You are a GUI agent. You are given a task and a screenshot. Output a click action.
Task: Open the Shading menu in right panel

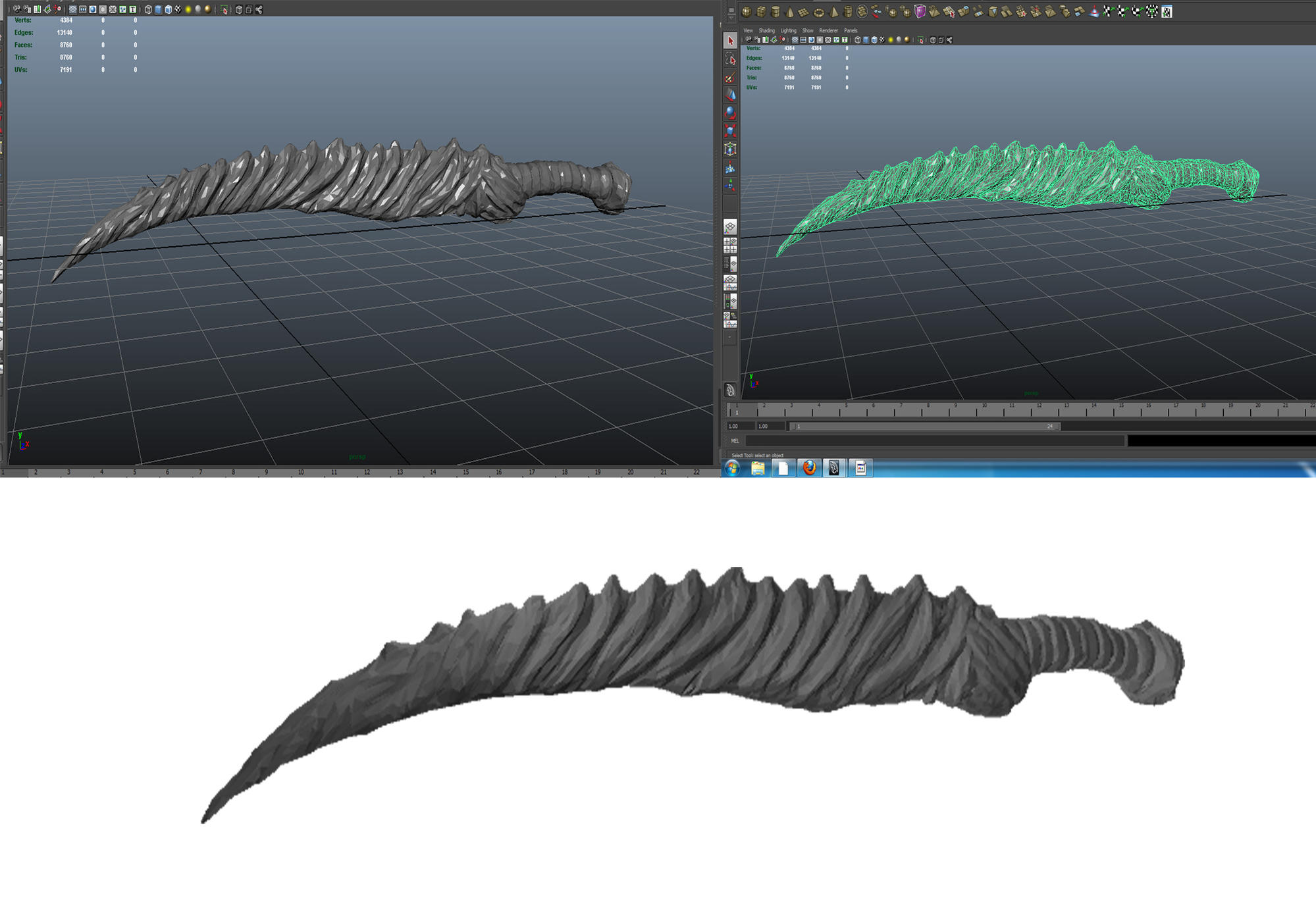click(x=766, y=30)
